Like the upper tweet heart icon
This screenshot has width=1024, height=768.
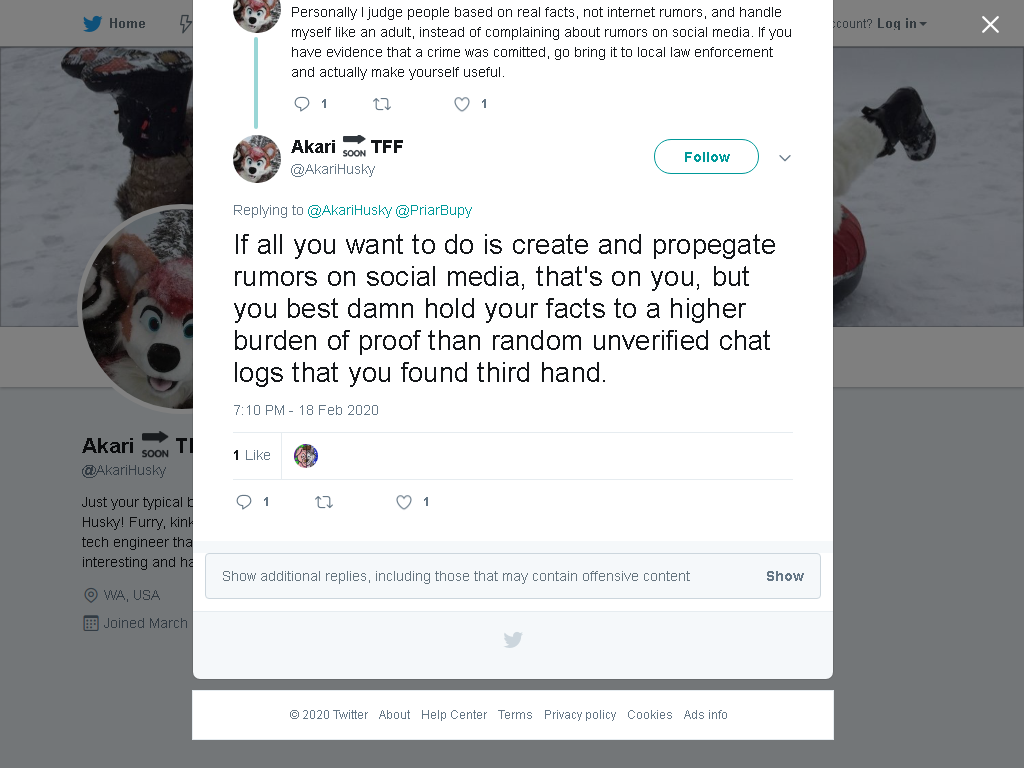pyautogui.click(x=462, y=104)
